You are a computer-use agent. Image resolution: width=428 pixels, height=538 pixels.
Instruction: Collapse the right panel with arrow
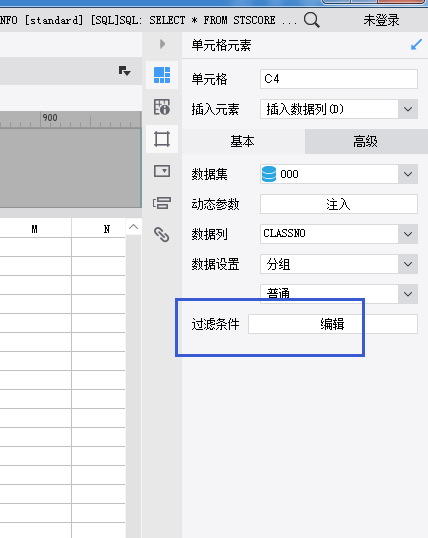[x=162, y=44]
